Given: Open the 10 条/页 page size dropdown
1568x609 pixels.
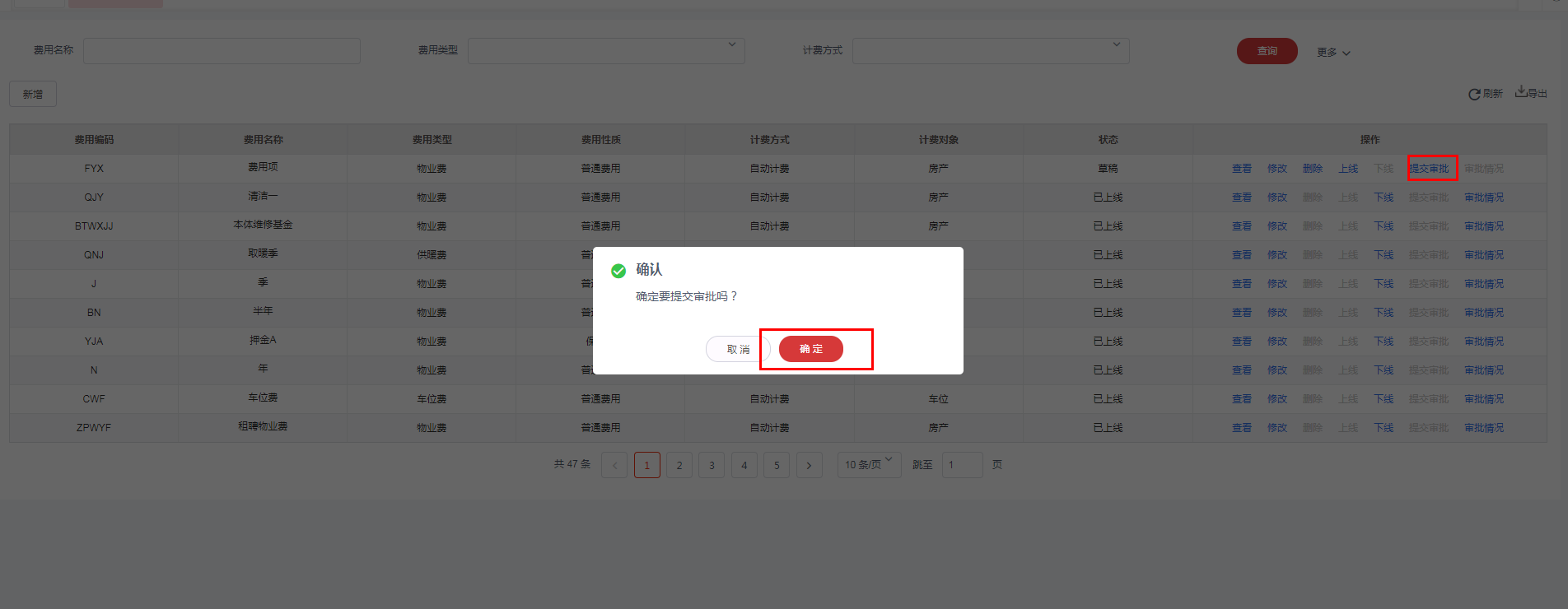Looking at the screenshot, I should tap(870, 465).
